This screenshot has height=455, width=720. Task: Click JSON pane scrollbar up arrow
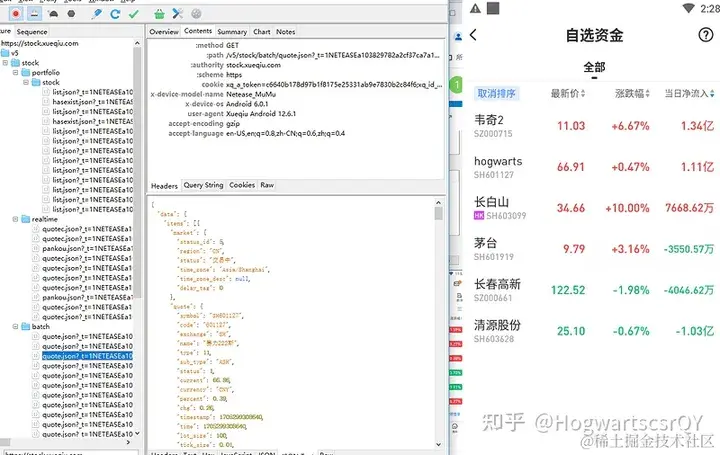point(439,202)
